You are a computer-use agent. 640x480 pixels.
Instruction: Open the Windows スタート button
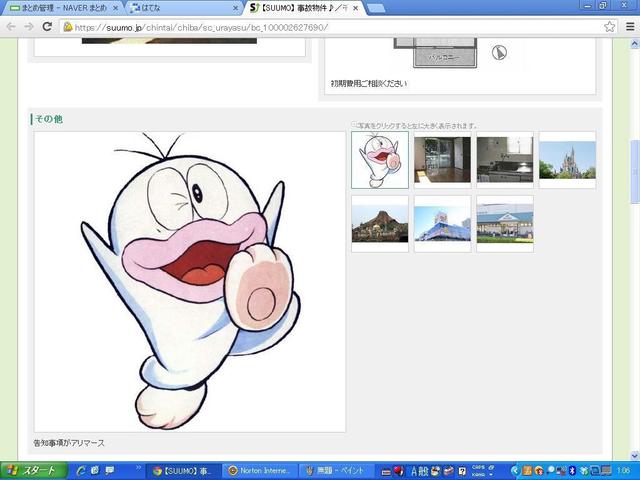[x=33, y=471]
